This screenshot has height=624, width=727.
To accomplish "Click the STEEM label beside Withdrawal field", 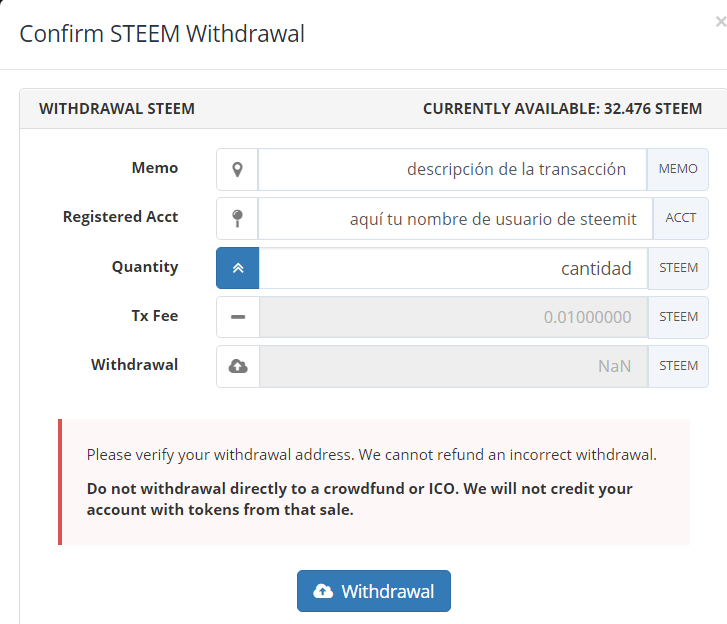I will coord(678,366).
